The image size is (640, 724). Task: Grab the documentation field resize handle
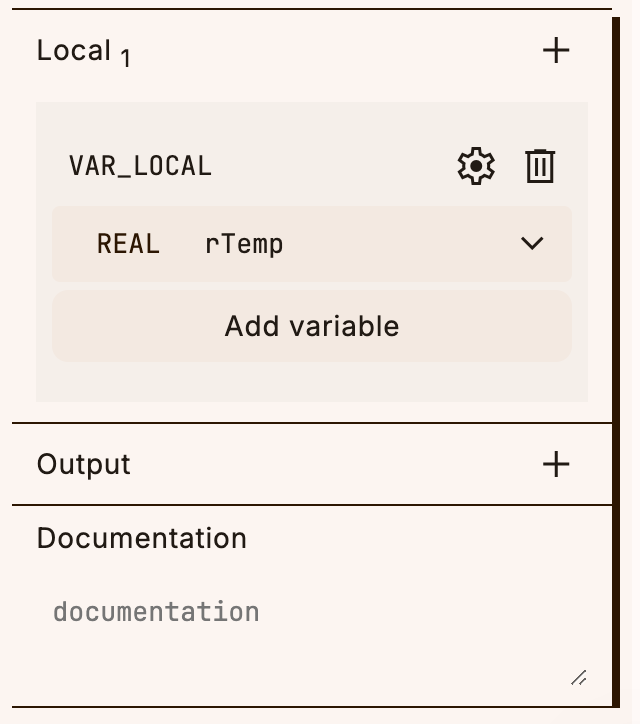(x=579, y=678)
